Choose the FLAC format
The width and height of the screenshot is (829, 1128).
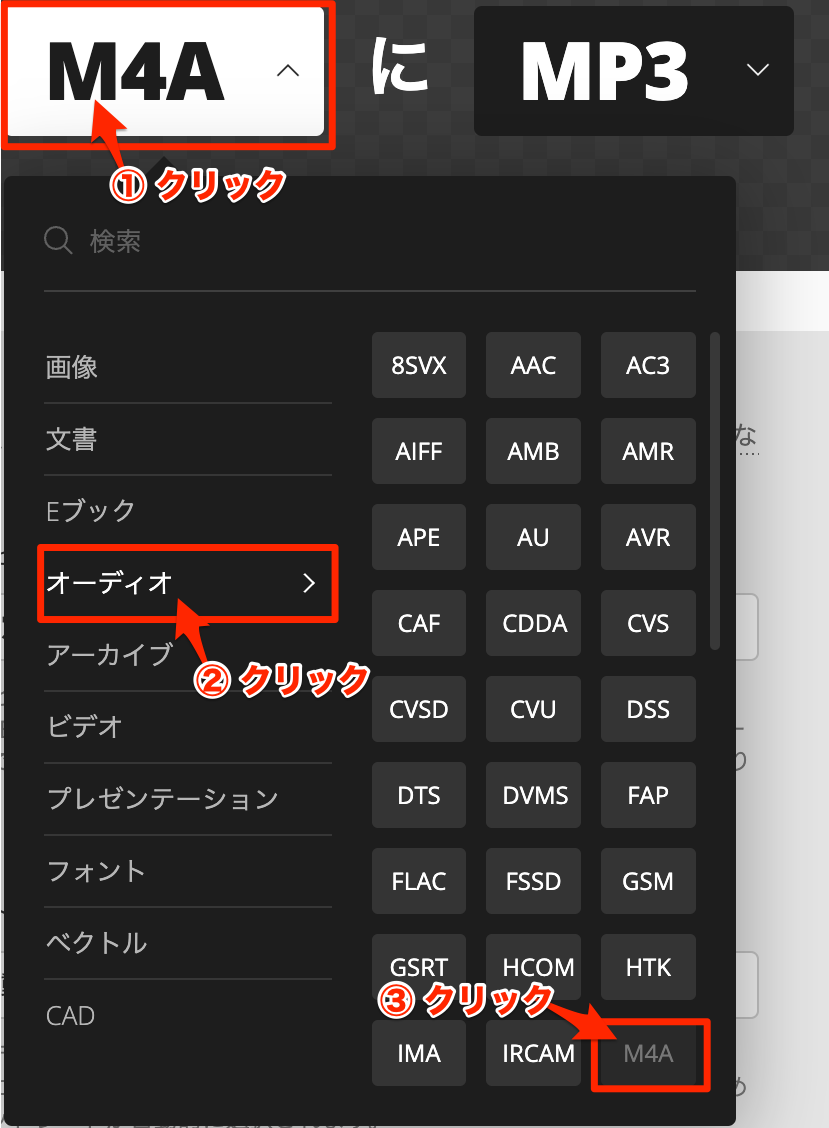coord(418,881)
